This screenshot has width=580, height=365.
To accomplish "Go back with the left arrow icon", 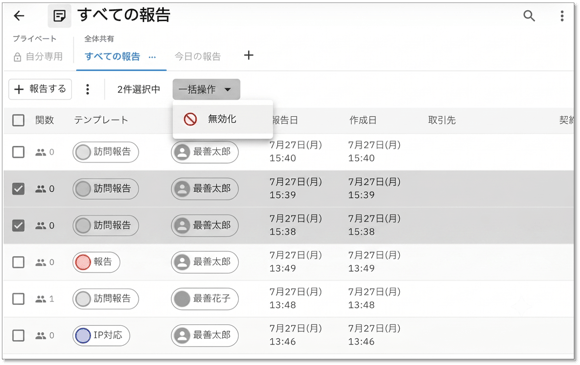I will [19, 16].
